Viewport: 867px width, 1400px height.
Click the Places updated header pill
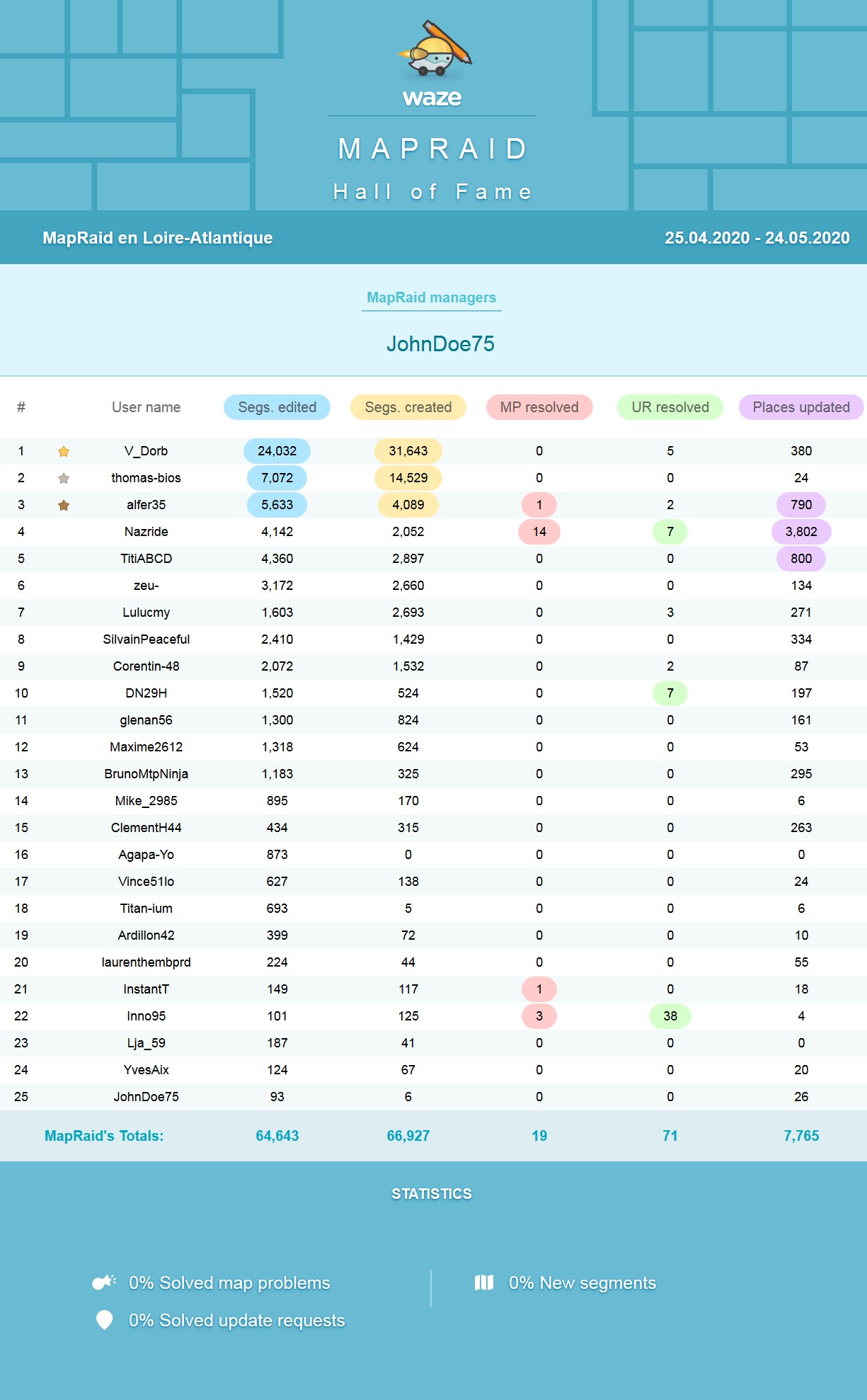pos(800,407)
